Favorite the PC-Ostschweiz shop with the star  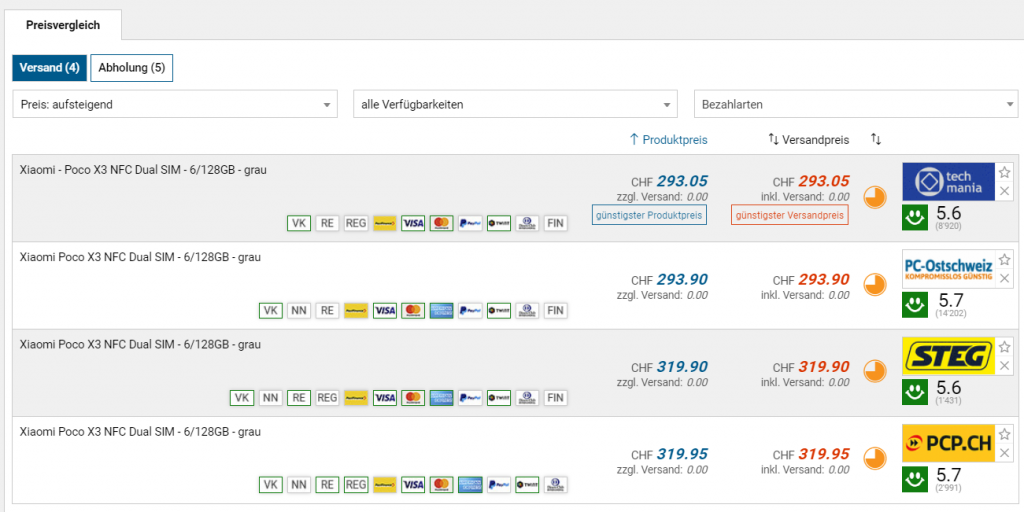[x=1005, y=258]
